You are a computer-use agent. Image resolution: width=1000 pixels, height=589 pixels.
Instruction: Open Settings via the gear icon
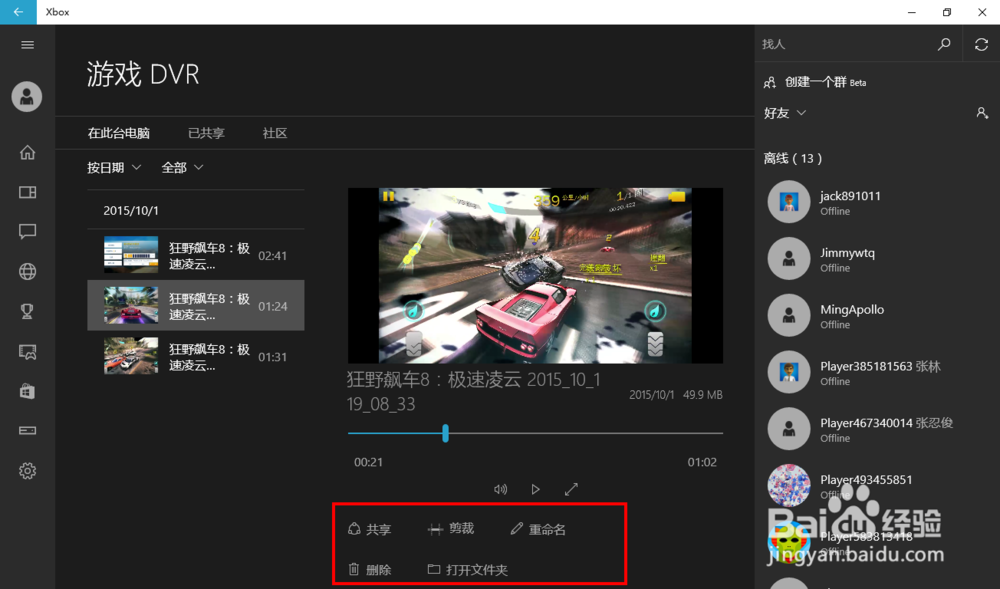coord(27,470)
